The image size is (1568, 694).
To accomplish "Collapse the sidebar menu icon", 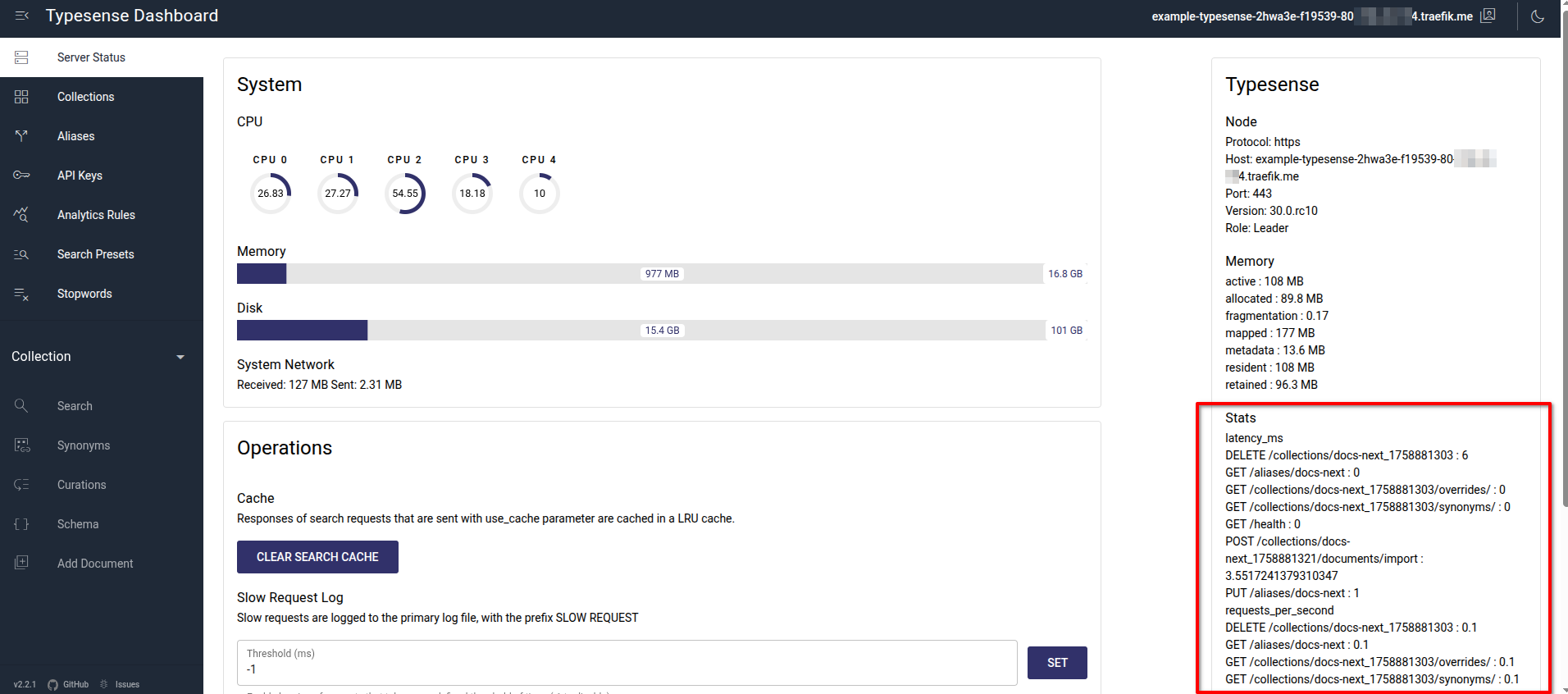I will tap(22, 16).
